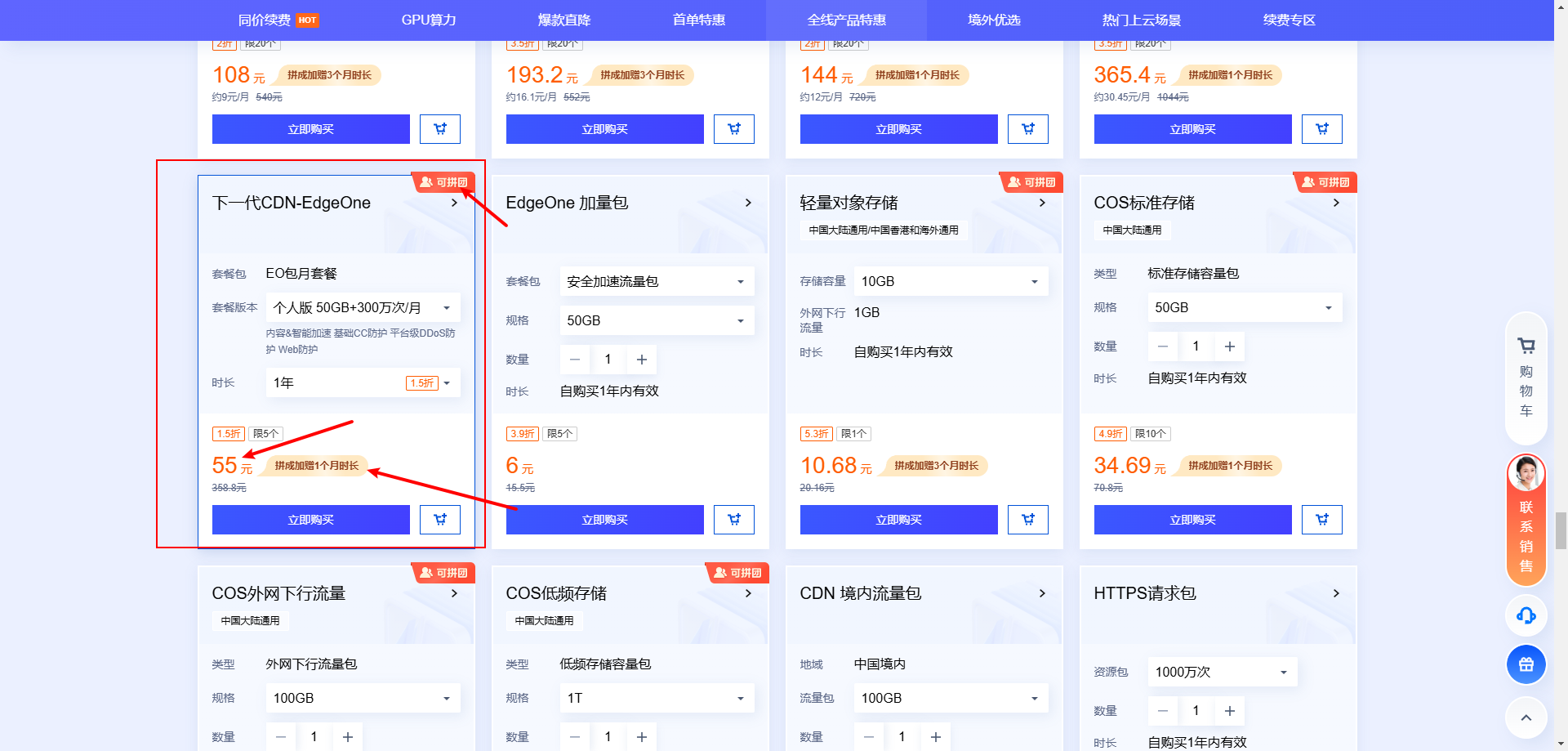The height and width of the screenshot is (751, 1568).
Task: Buy 下一代CDN-EdgeOne with 立即购买
Action: pos(311,520)
